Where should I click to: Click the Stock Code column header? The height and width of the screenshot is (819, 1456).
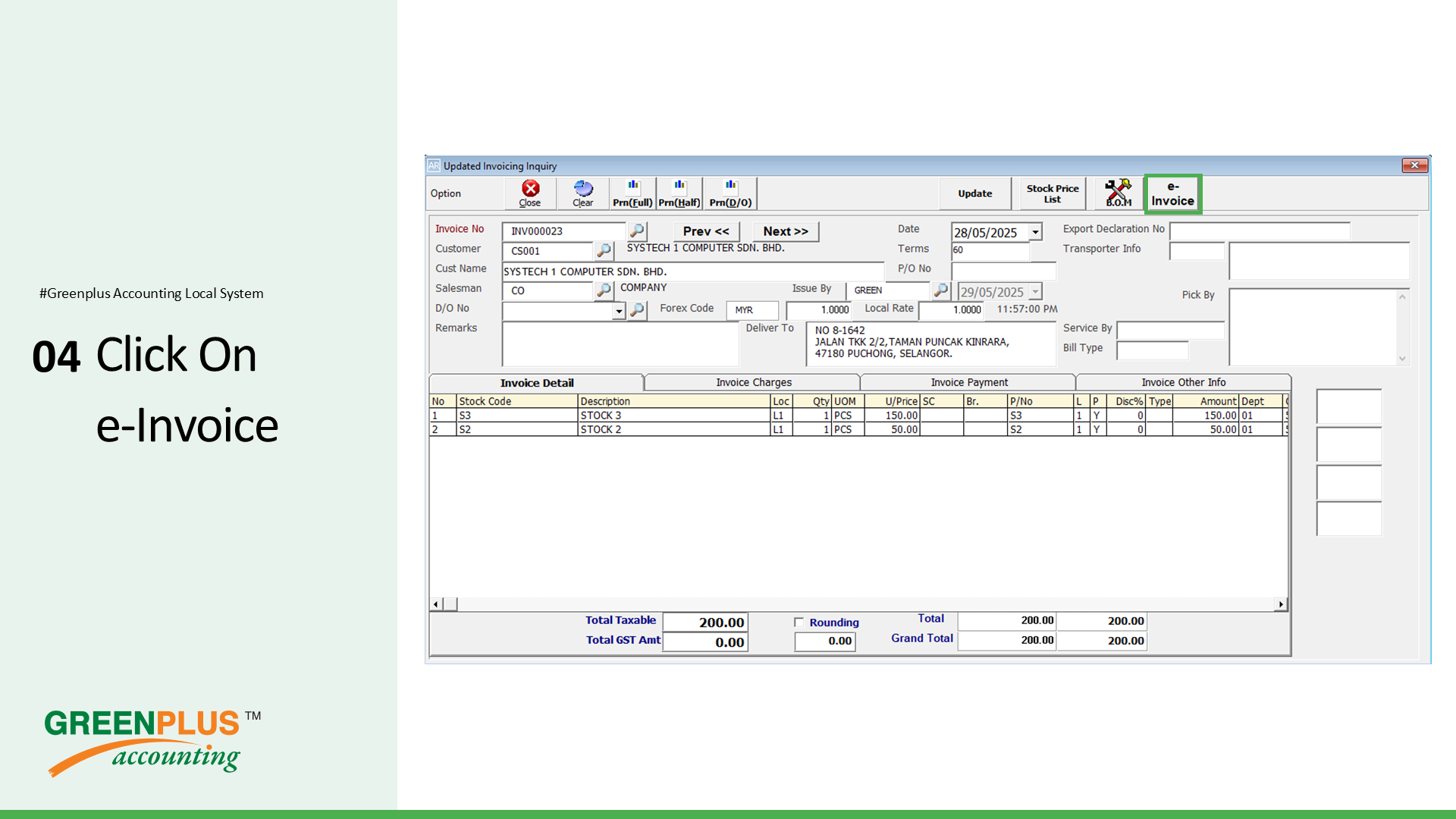click(x=516, y=401)
